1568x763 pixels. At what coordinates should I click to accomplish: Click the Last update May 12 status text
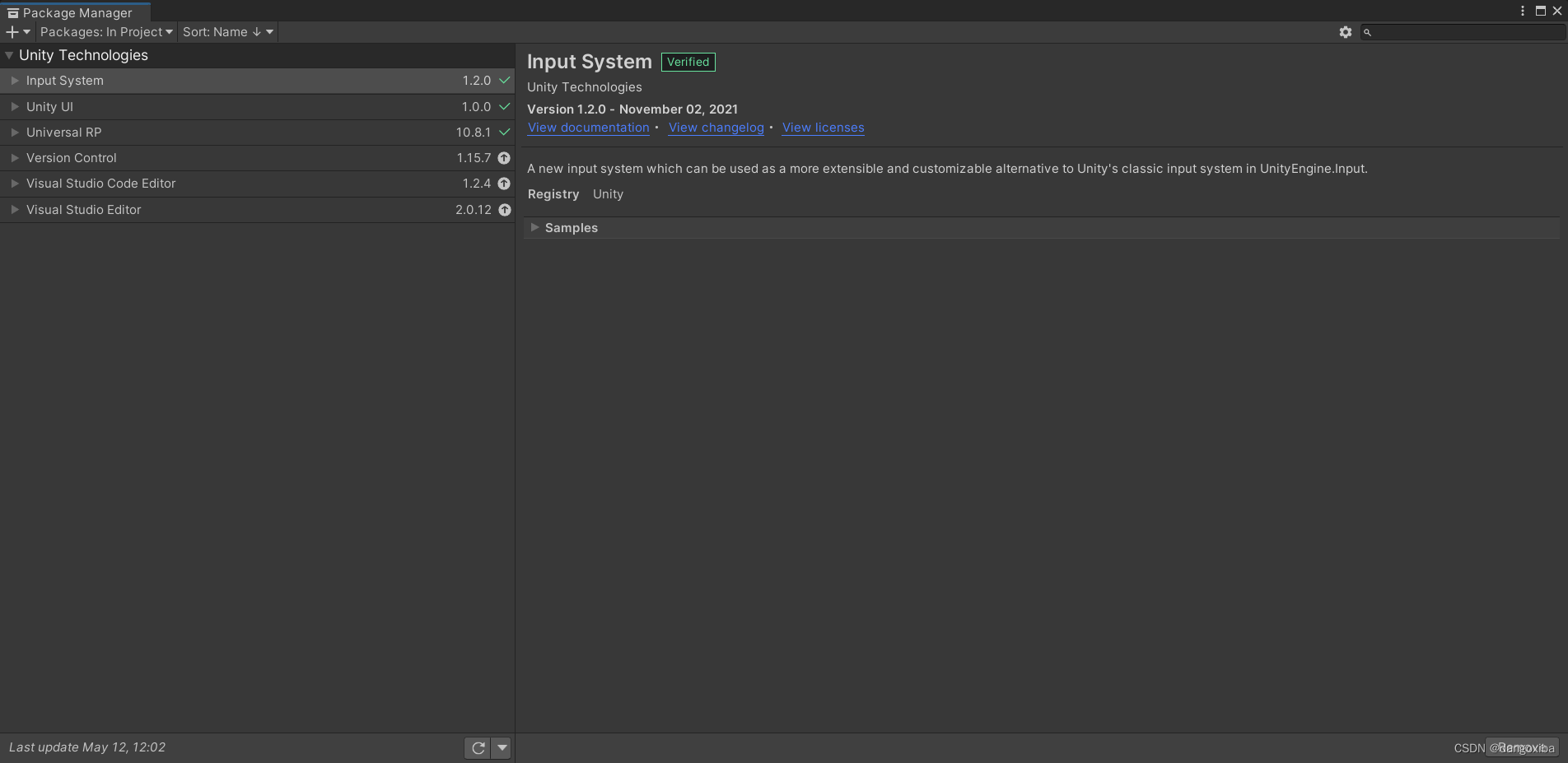(87, 747)
